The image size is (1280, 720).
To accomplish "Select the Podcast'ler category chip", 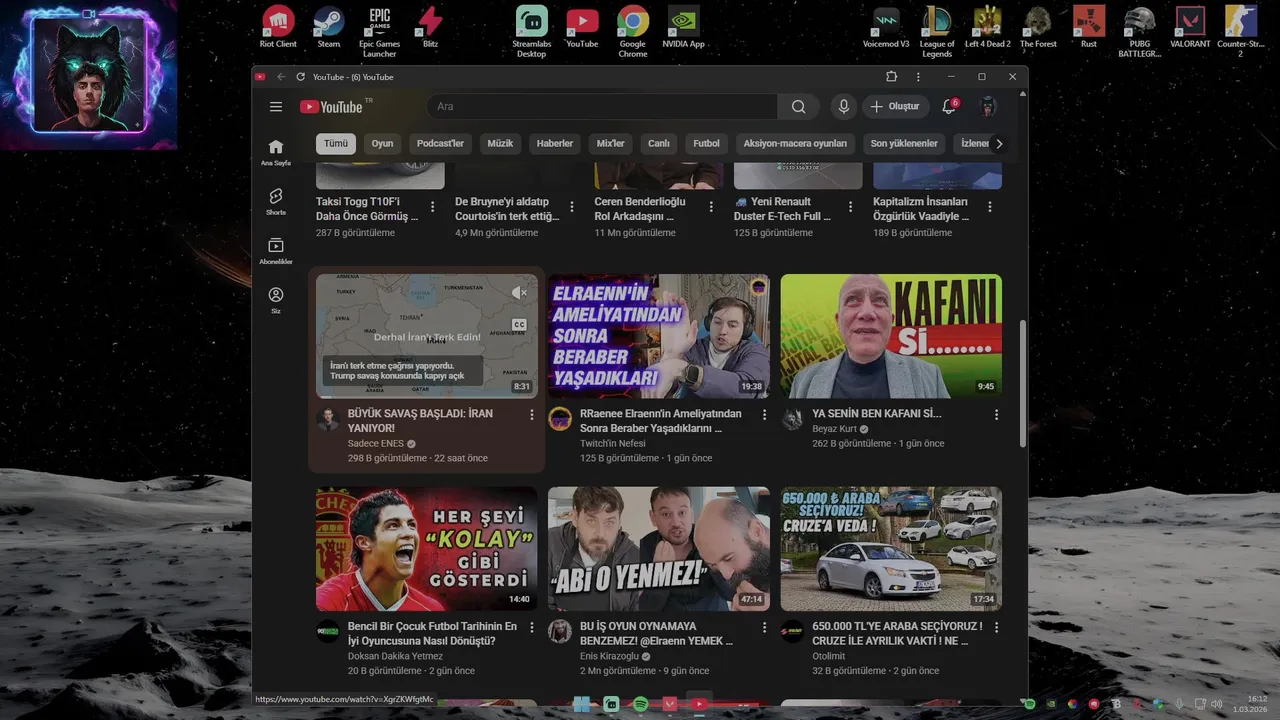I will pyautogui.click(x=440, y=143).
